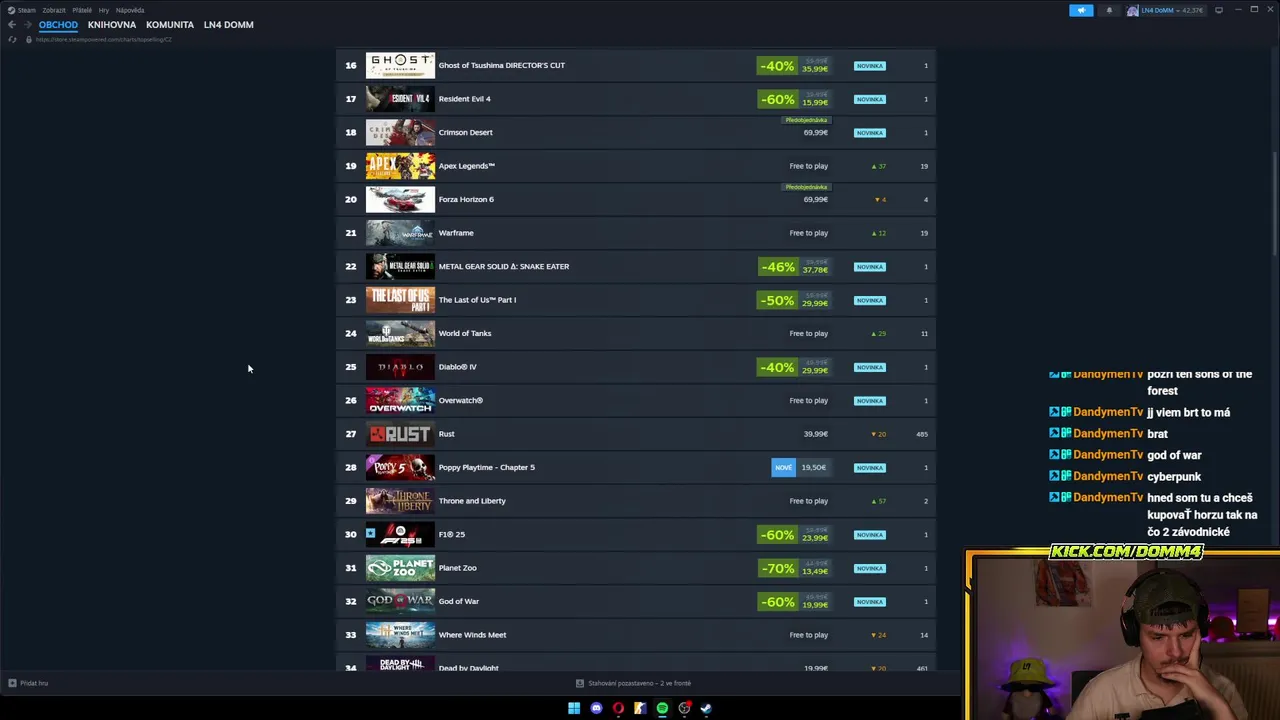Open the Zobrazit menu
1280x720 pixels.
point(54,10)
